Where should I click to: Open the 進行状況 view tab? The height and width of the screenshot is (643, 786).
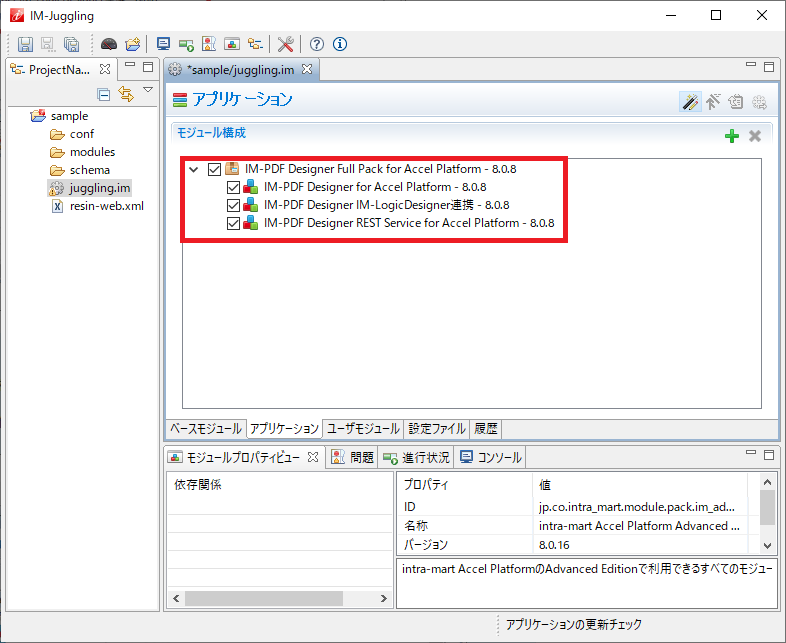click(x=416, y=457)
